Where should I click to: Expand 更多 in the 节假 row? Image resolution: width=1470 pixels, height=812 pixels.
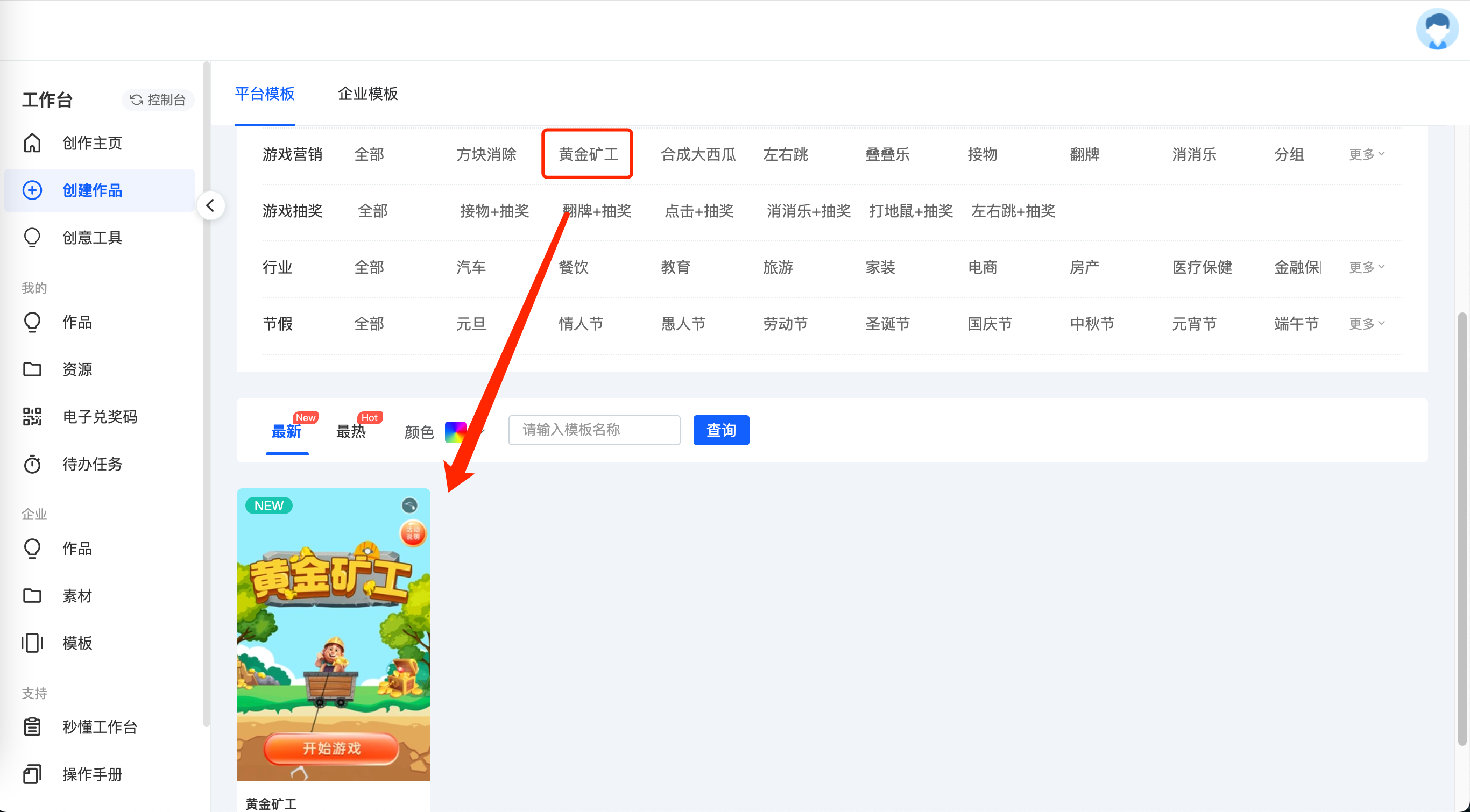[x=1366, y=324]
